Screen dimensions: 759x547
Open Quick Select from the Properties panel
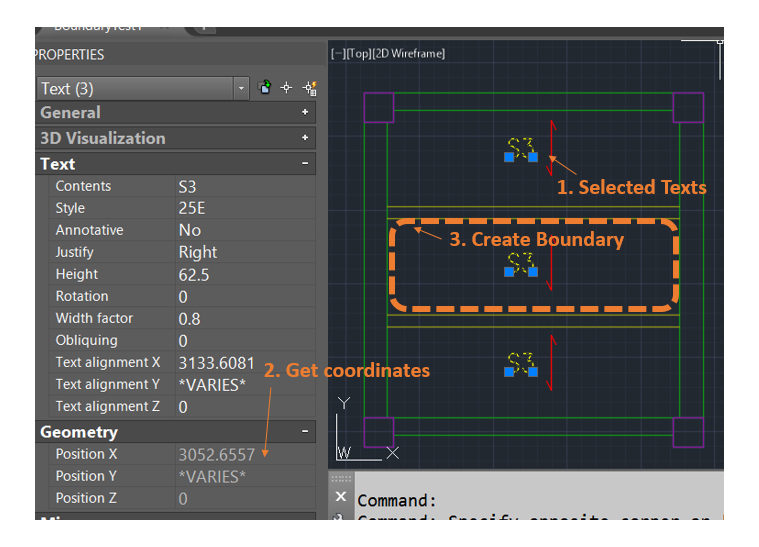click(x=308, y=88)
